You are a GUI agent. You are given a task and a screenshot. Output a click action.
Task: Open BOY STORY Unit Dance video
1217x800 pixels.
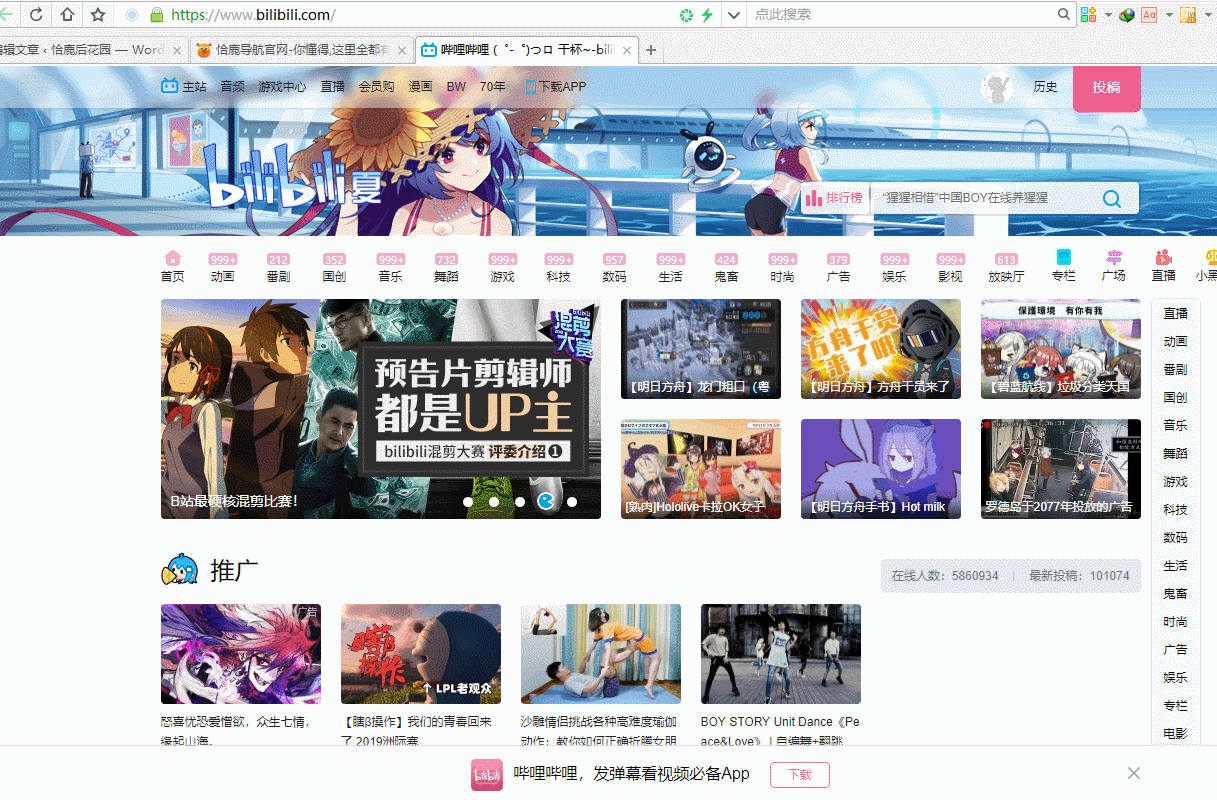[780, 654]
